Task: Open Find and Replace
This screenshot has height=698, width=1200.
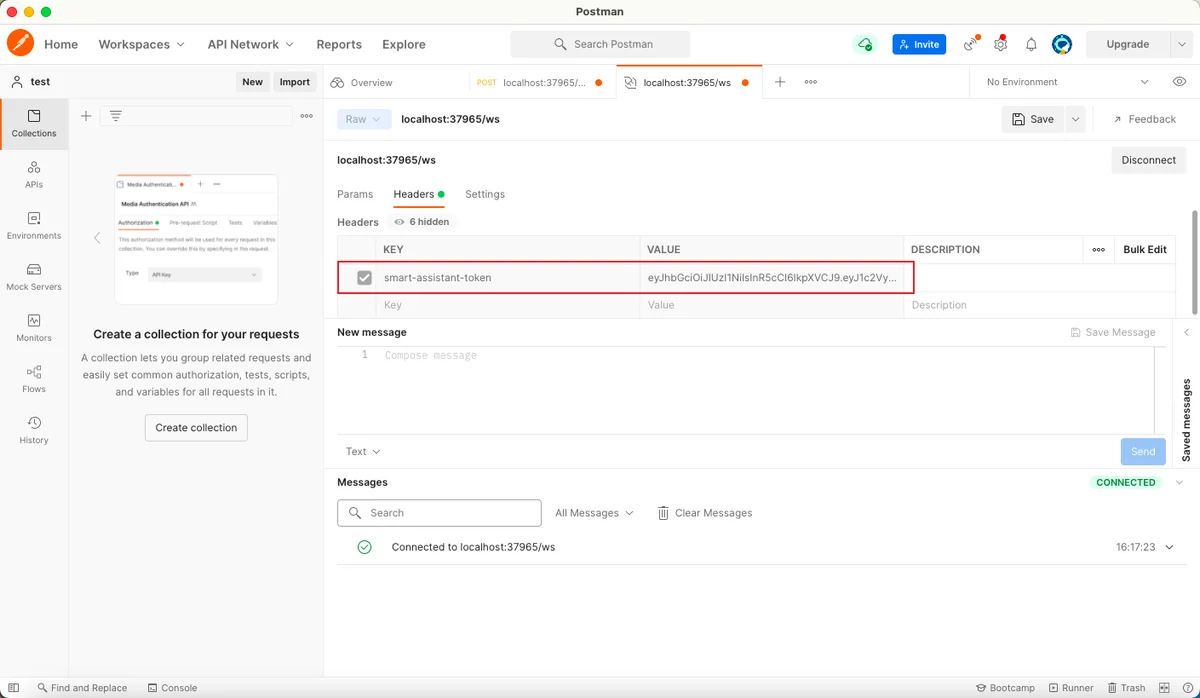Action: pyautogui.click(x=82, y=688)
